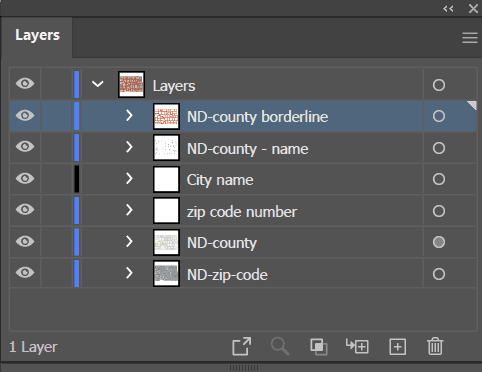Screen dimensions: 482x372
Task: Click blue color bar of ND-zip-code layer
Action: tap(77, 273)
